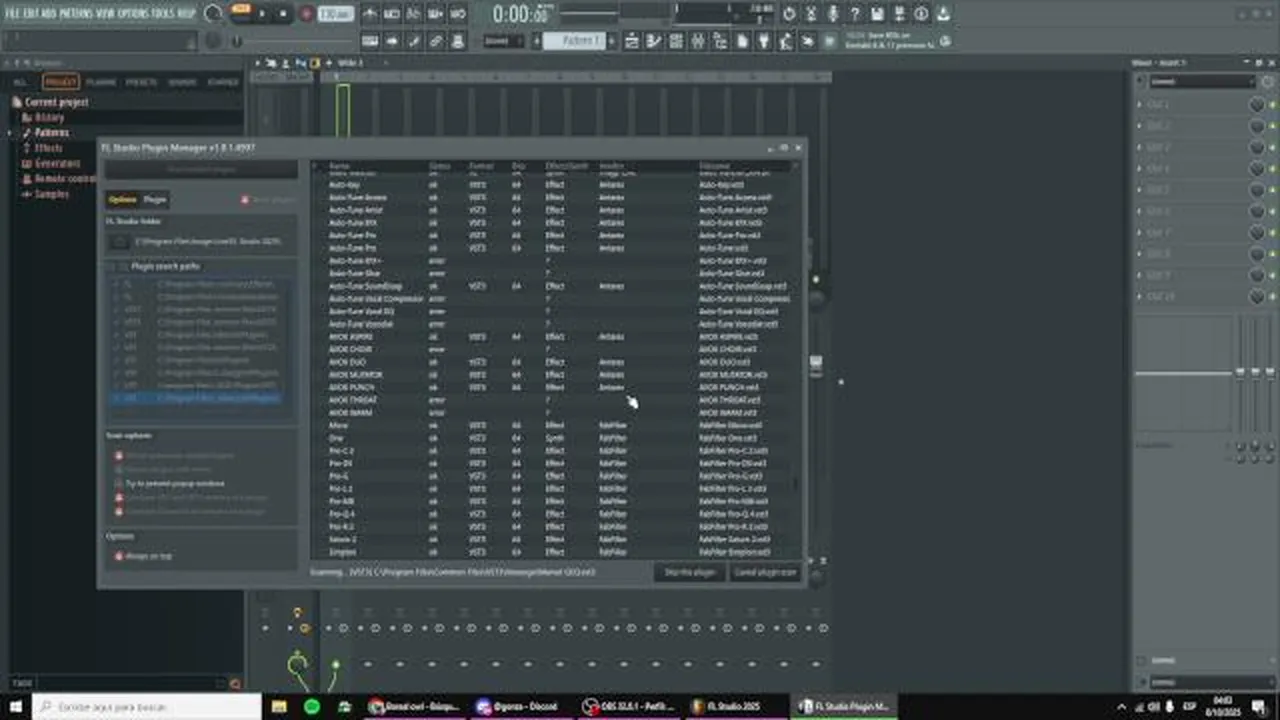Click the play button in transport
Image resolution: width=1280 pixels, height=720 pixels.
[262, 15]
